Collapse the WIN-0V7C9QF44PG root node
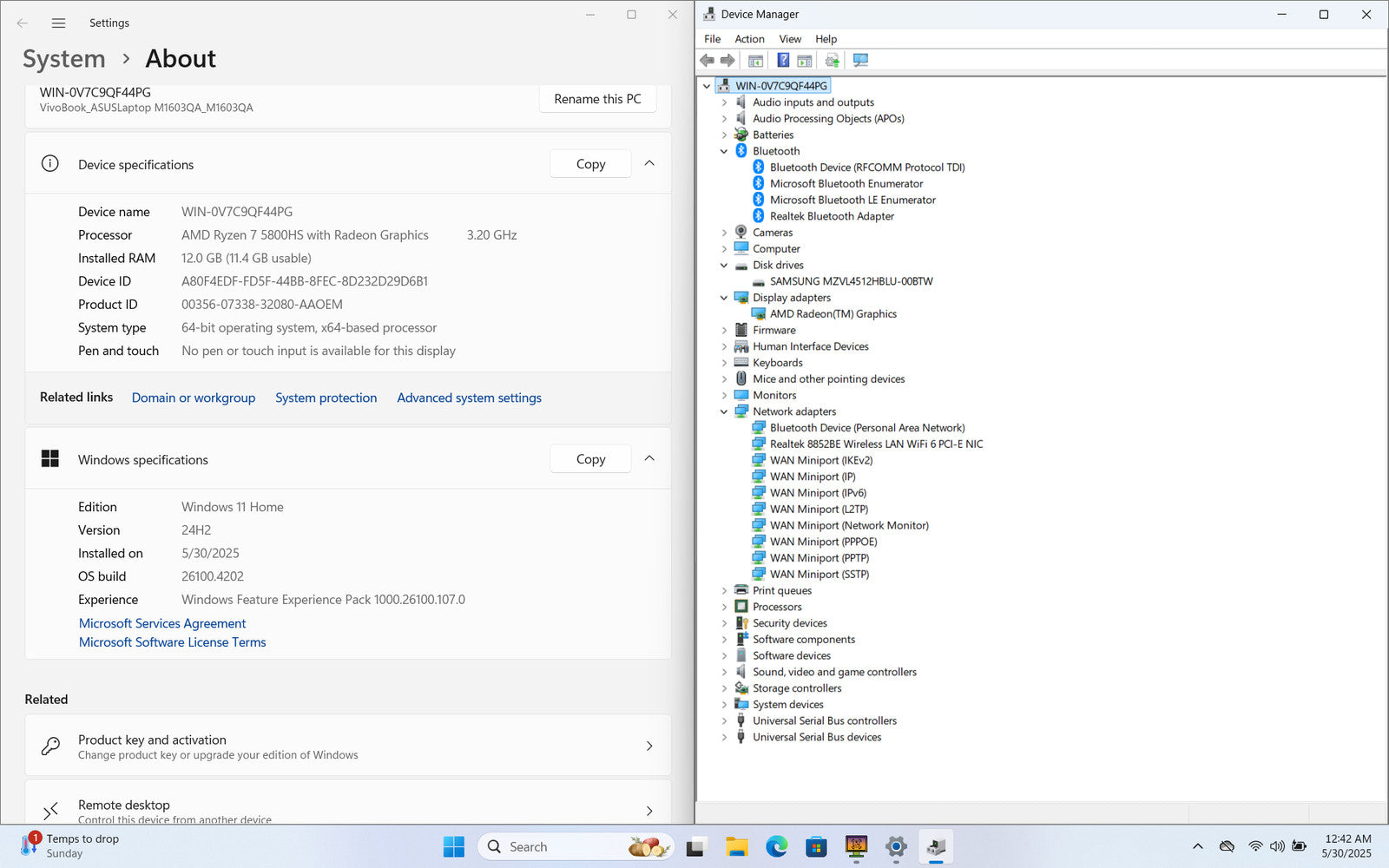Image resolution: width=1389 pixels, height=868 pixels. click(707, 86)
